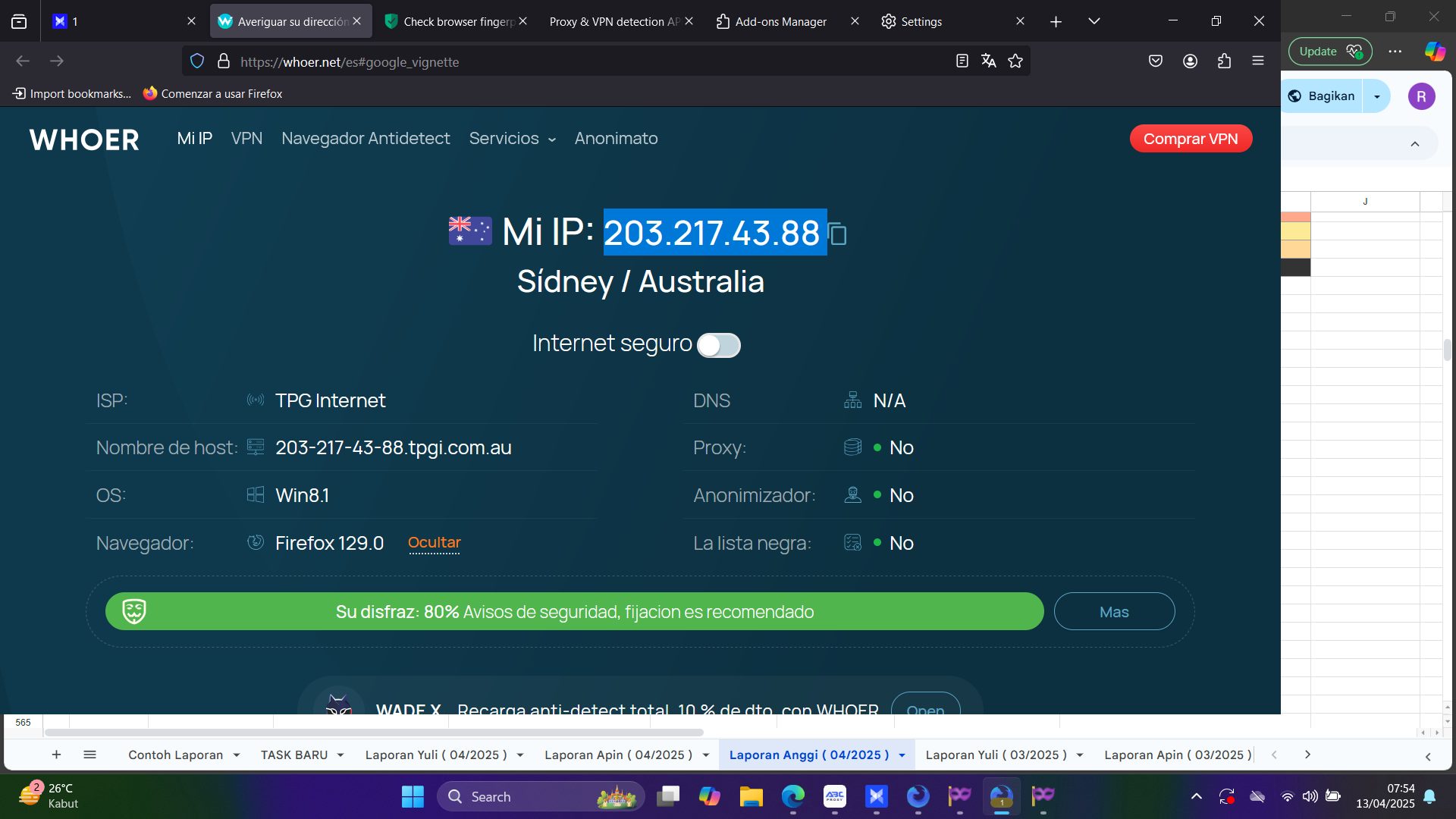This screenshot has height=819, width=1456.
Task: Click the green Su disfraz 80% bar
Action: coord(575,611)
